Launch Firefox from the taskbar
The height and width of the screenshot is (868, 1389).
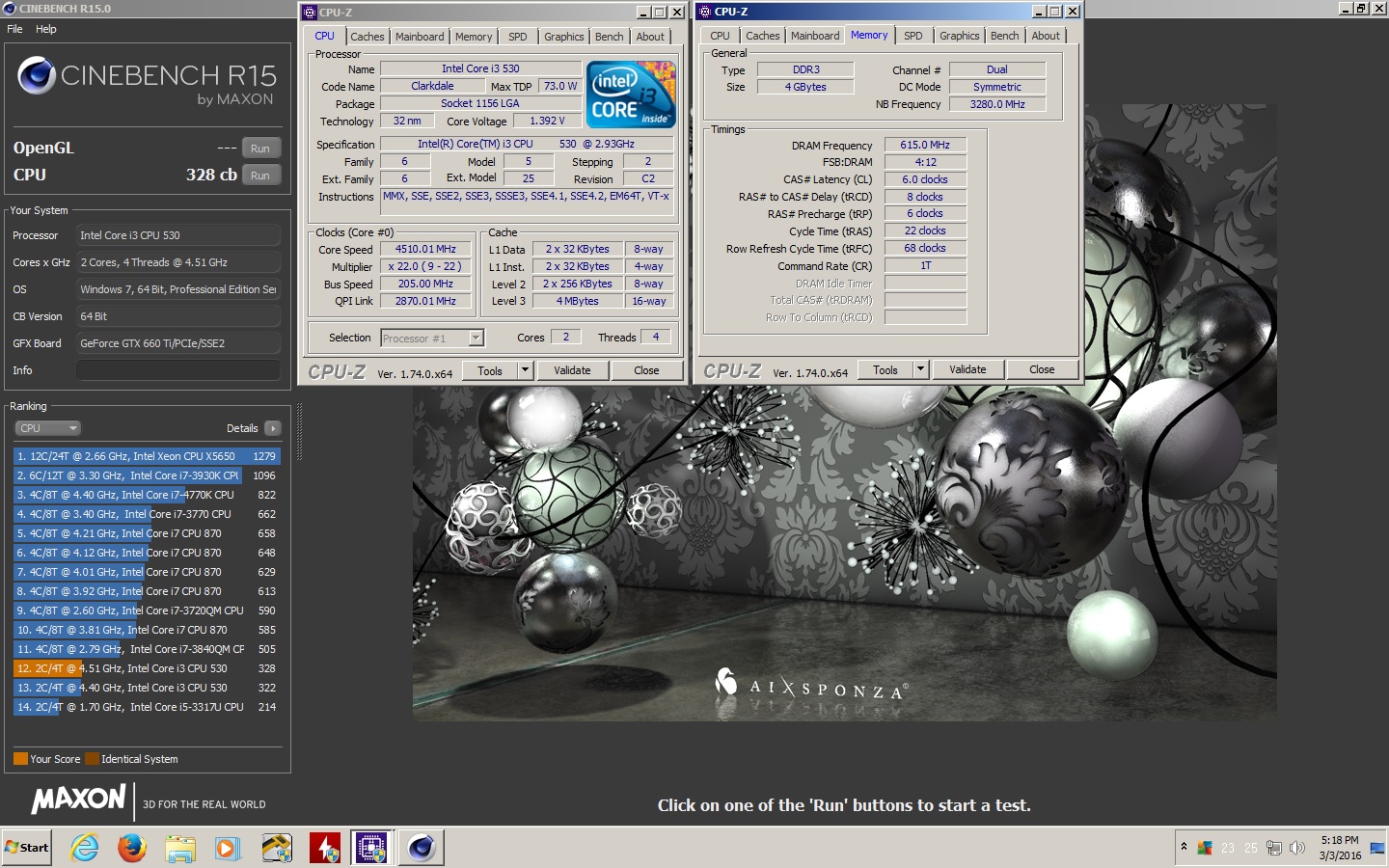point(132,848)
